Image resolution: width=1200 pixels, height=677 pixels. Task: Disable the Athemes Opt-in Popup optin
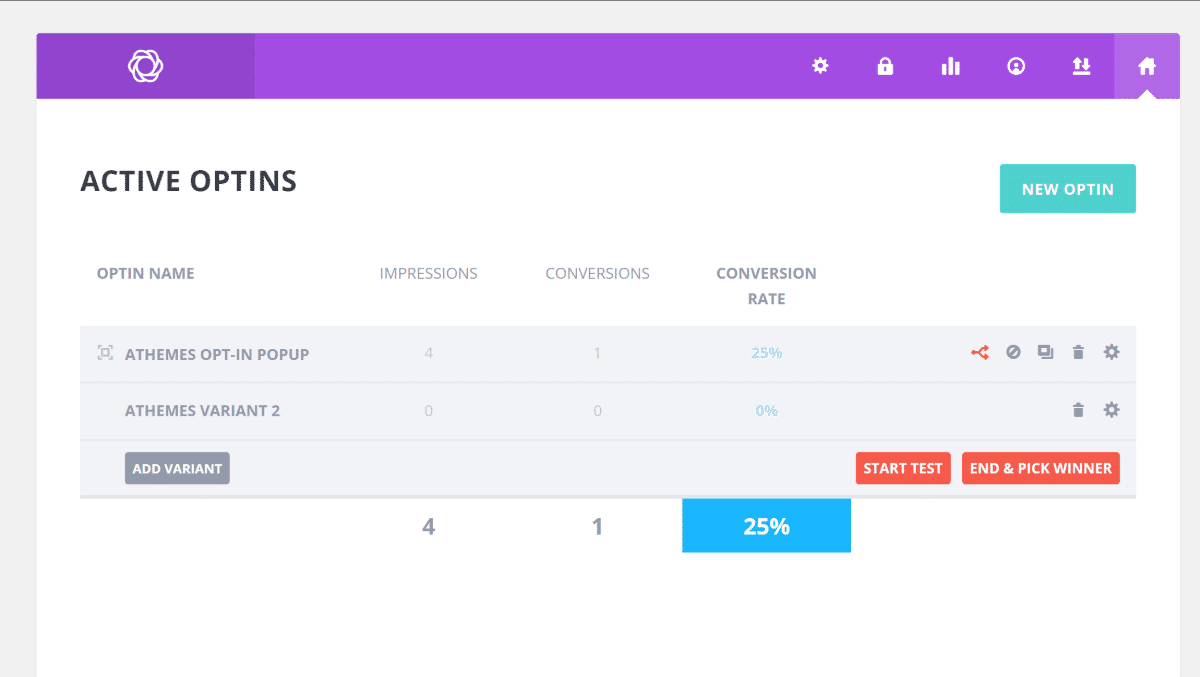click(x=1013, y=352)
